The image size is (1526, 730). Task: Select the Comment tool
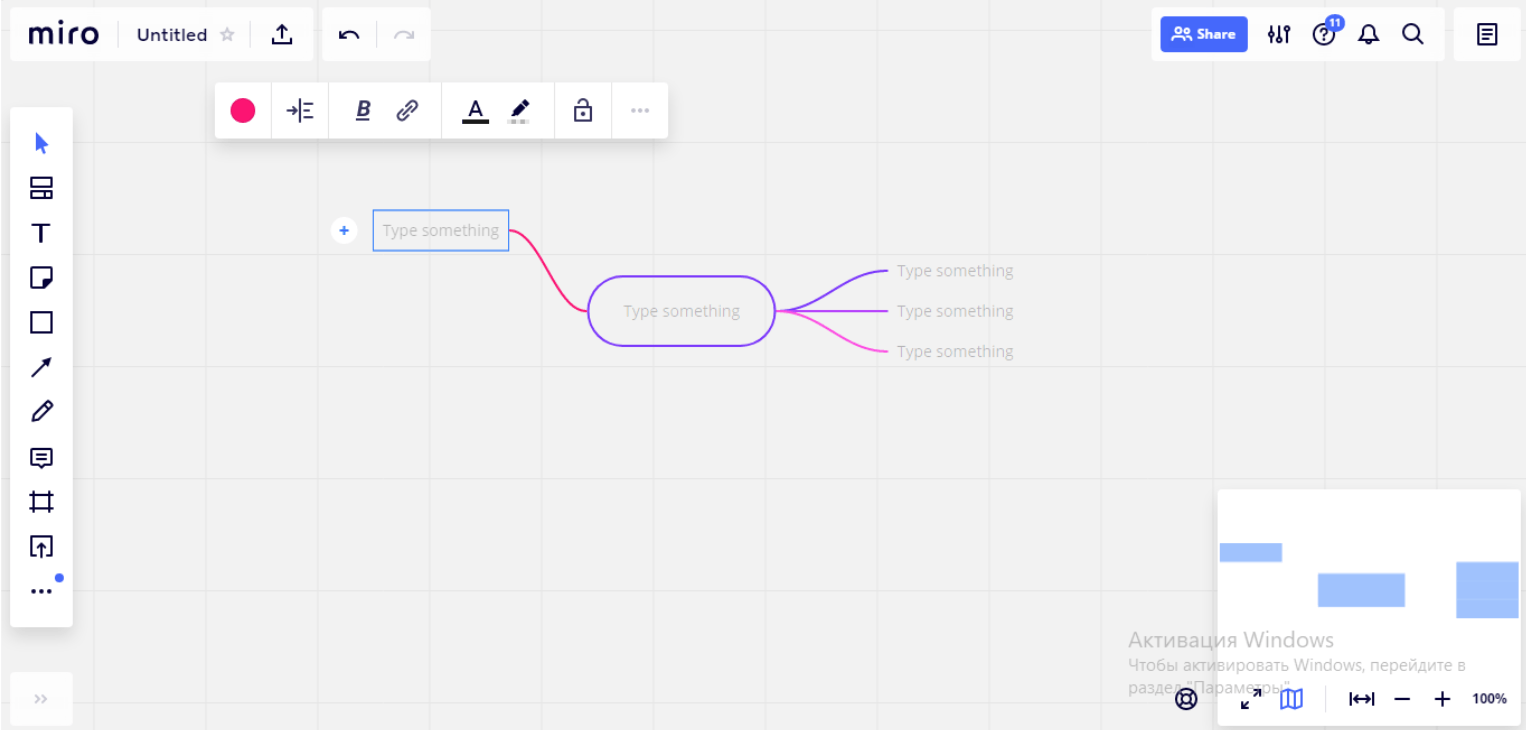41,458
